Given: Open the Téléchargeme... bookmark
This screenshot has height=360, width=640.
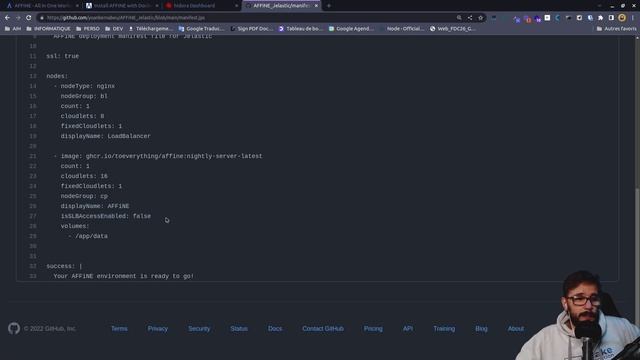Looking at the screenshot, I should (x=151, y=29).
